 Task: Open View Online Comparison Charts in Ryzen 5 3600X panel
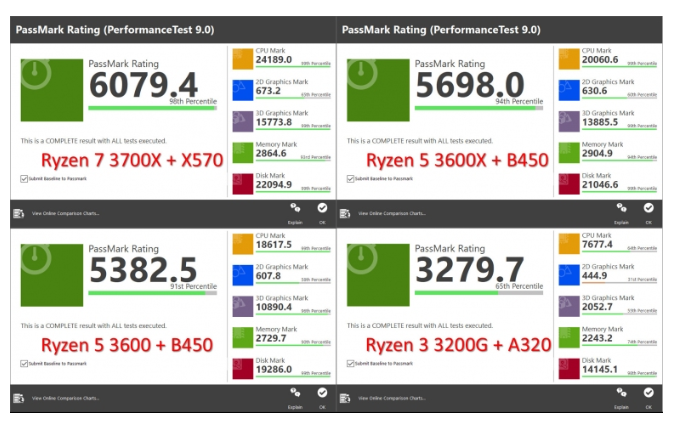coord(392,214)
